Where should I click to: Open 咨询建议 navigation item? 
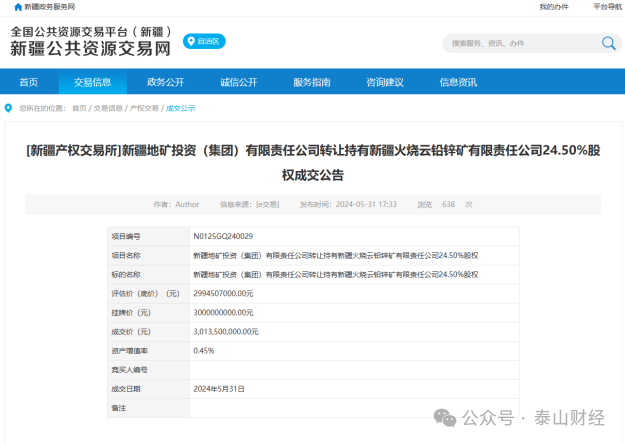click(x=385, y=82)
